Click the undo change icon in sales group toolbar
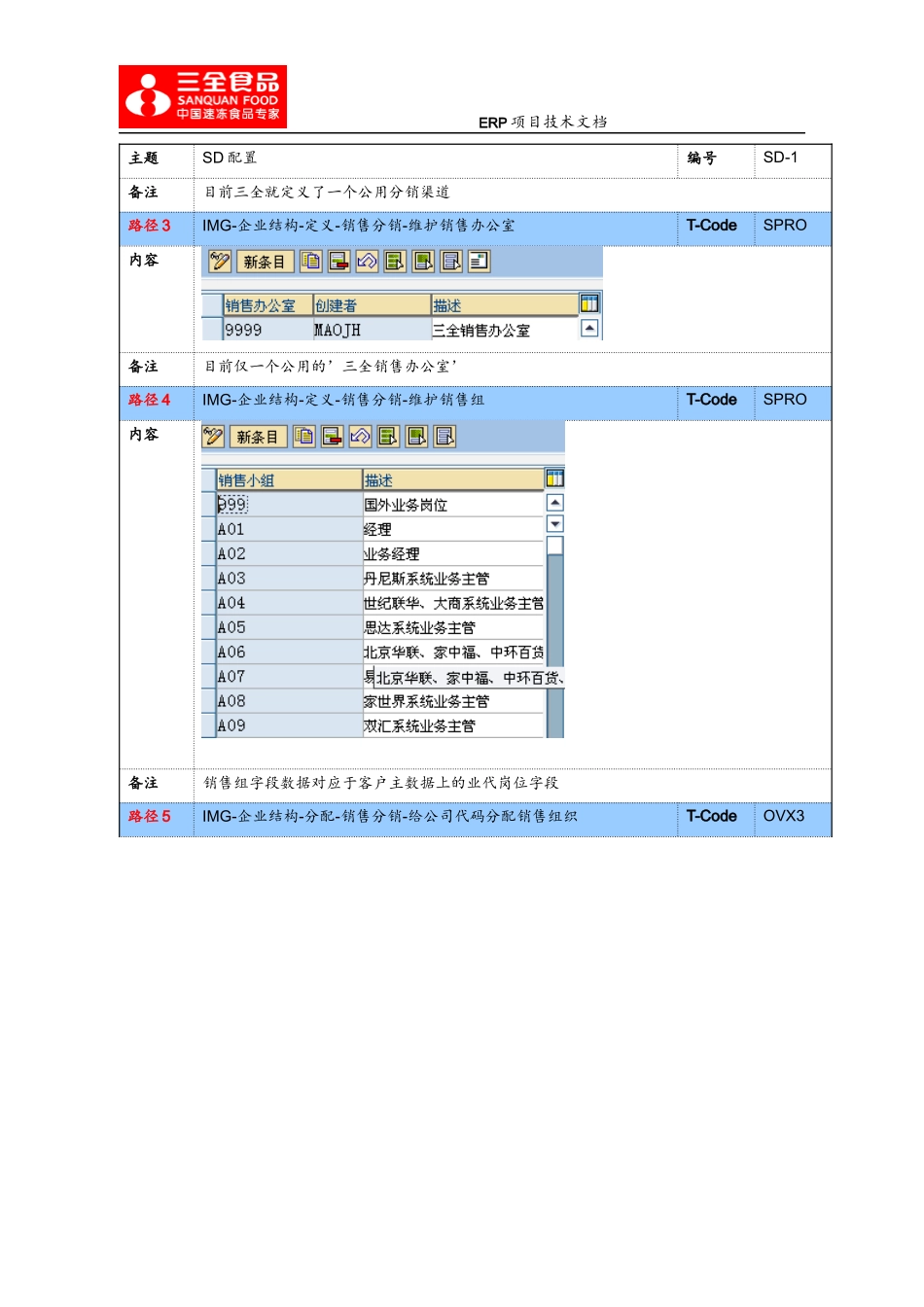The image size is (924, 1307). pos(360,437)
